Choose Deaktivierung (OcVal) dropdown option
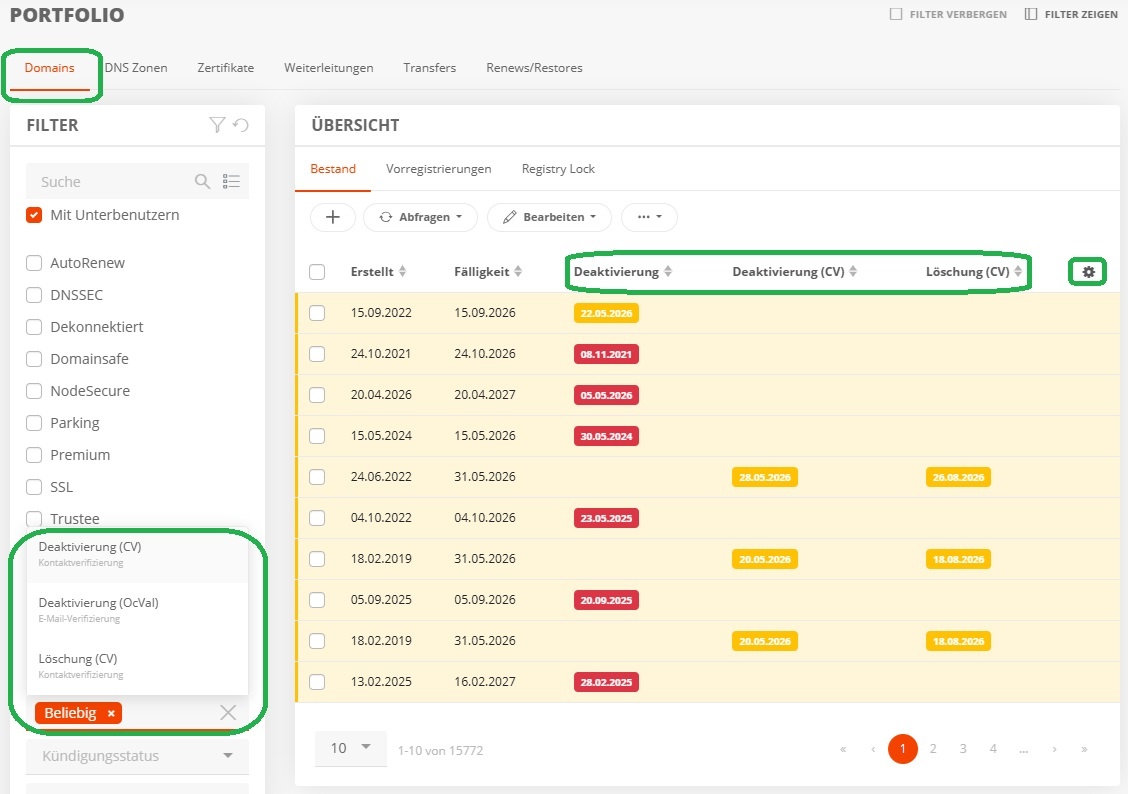The width and height of the screenshot is (1128, 794). coord(137,610)
